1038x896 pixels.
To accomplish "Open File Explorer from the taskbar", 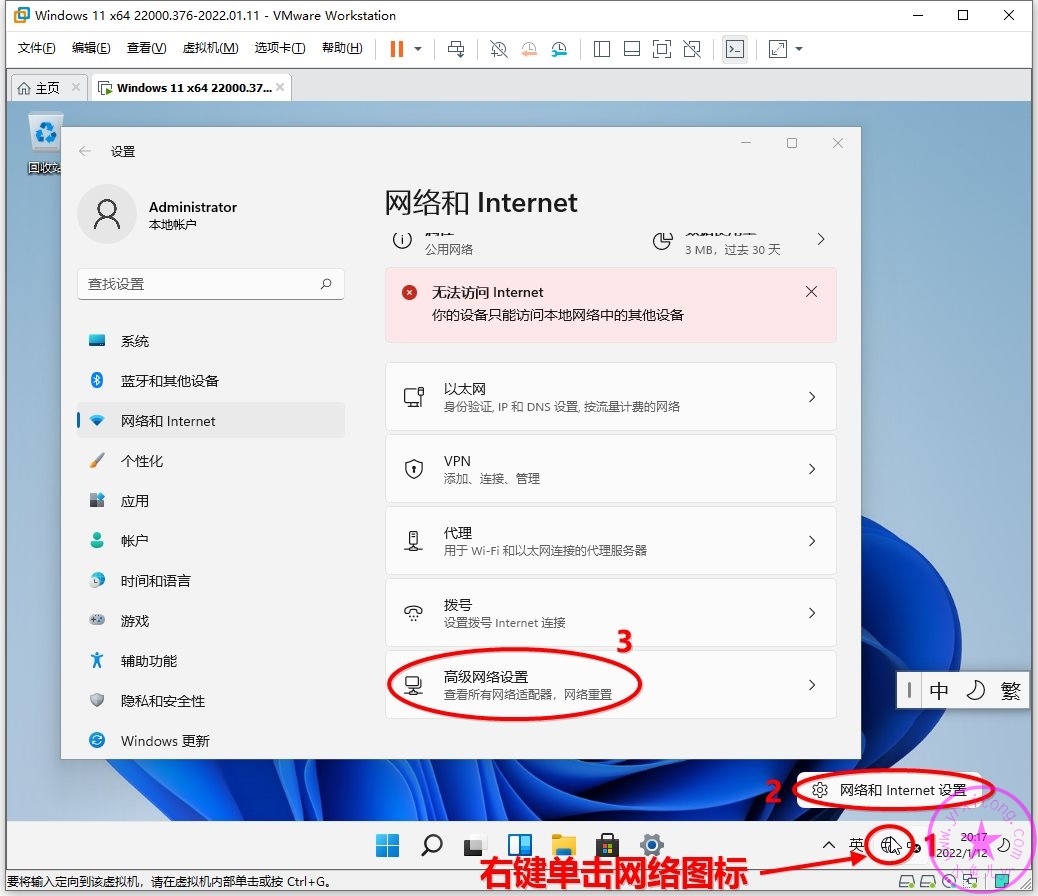I will click(563, 845).
